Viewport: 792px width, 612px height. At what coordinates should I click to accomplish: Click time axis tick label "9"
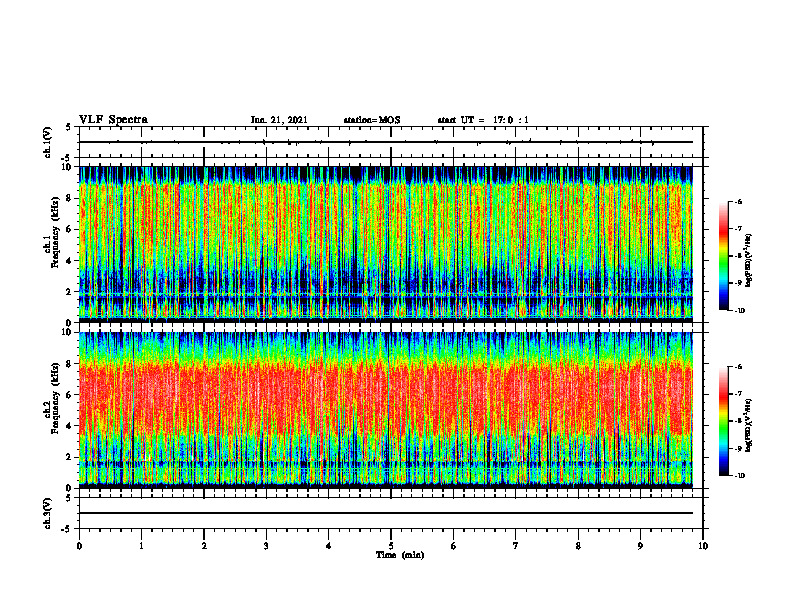coord(640,546)
